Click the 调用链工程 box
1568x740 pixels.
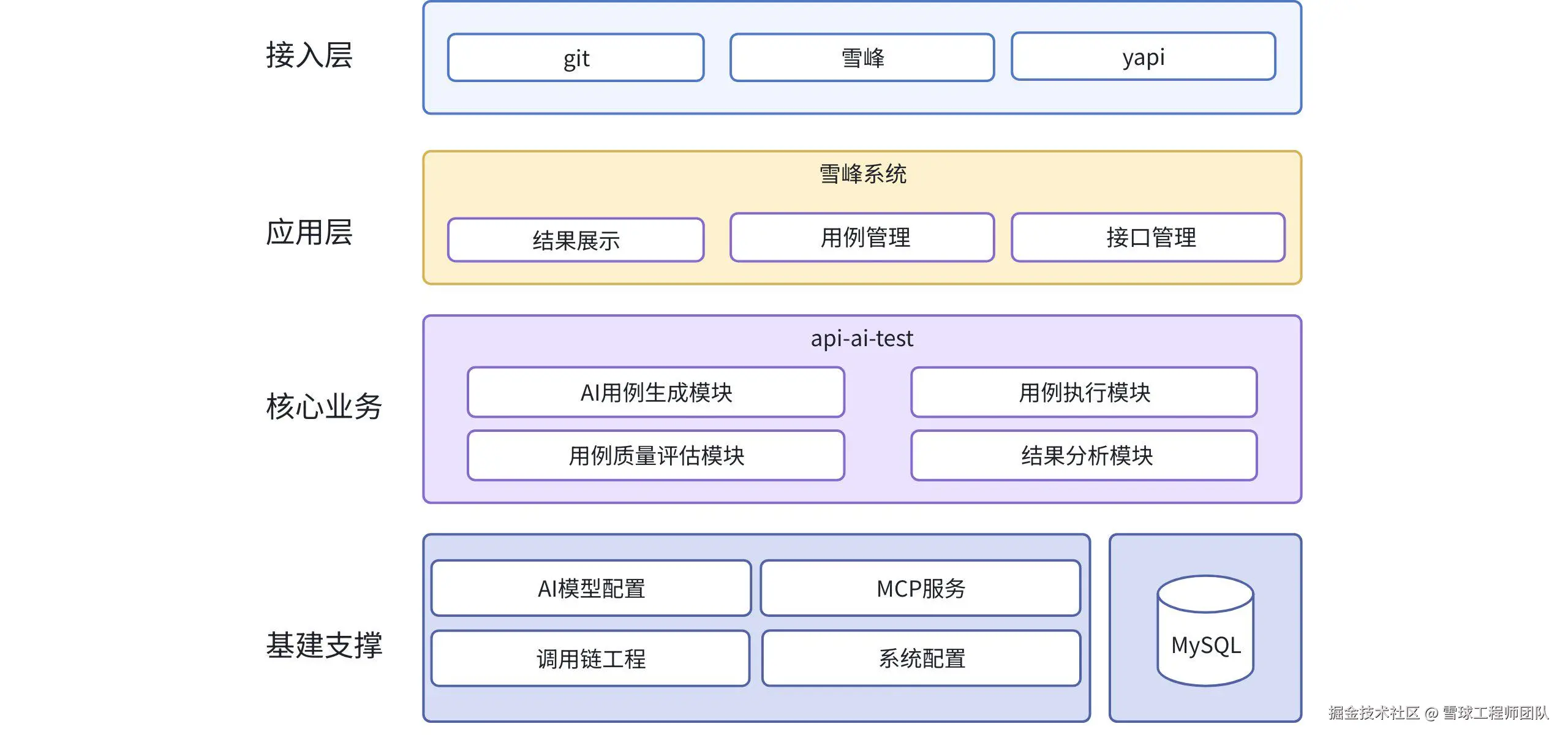pyautogui.click(x=590, y=659)
